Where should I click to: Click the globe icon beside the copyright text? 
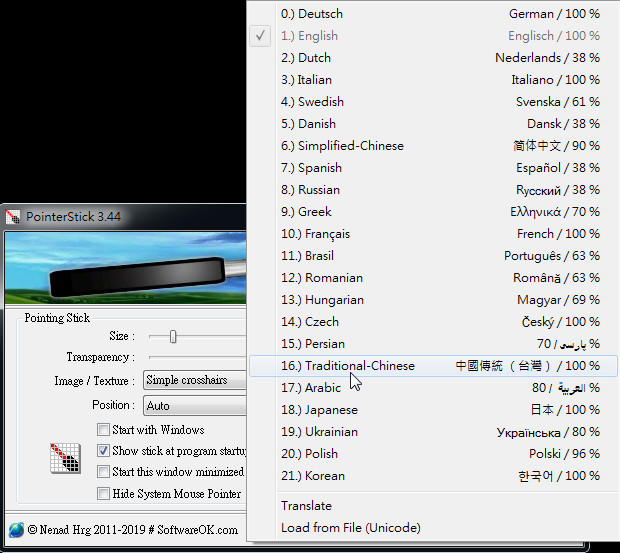tap(16, 530)
